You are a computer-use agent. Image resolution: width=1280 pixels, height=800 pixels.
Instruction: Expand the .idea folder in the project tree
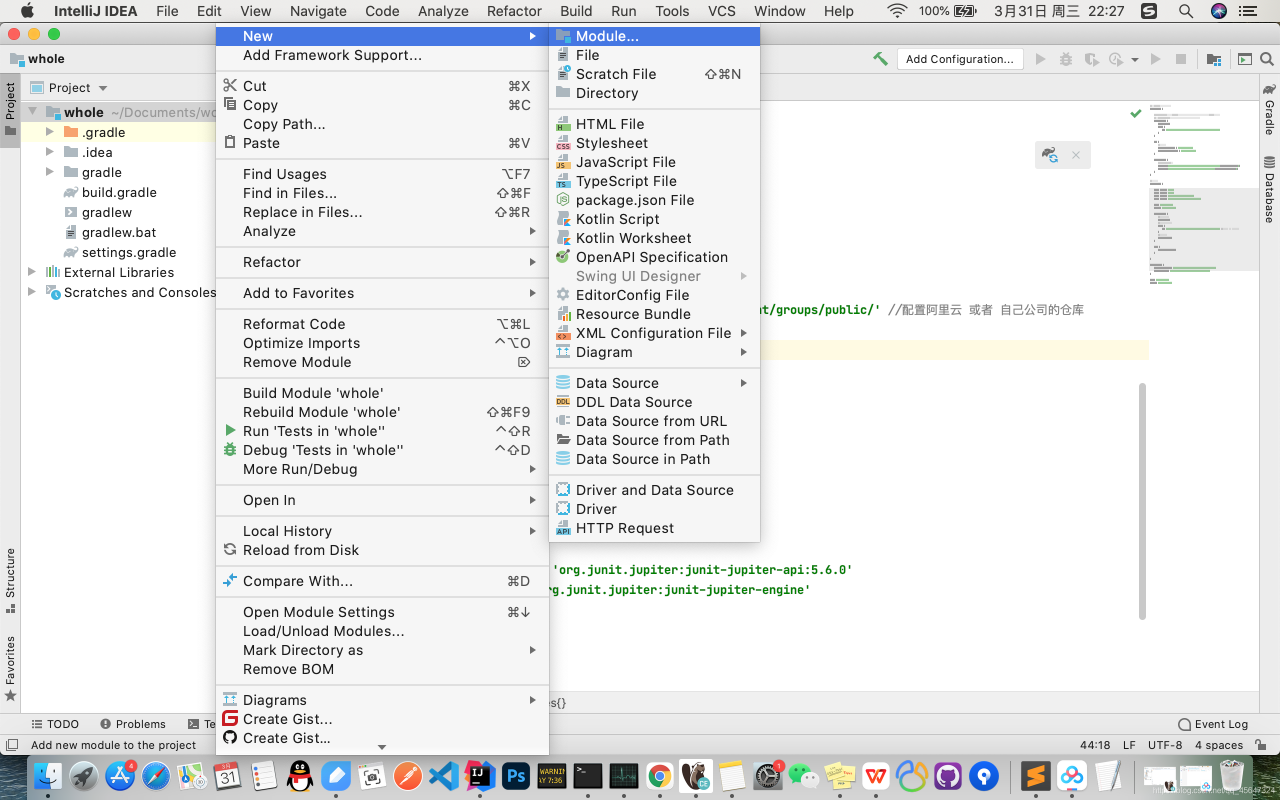(50, 152)
